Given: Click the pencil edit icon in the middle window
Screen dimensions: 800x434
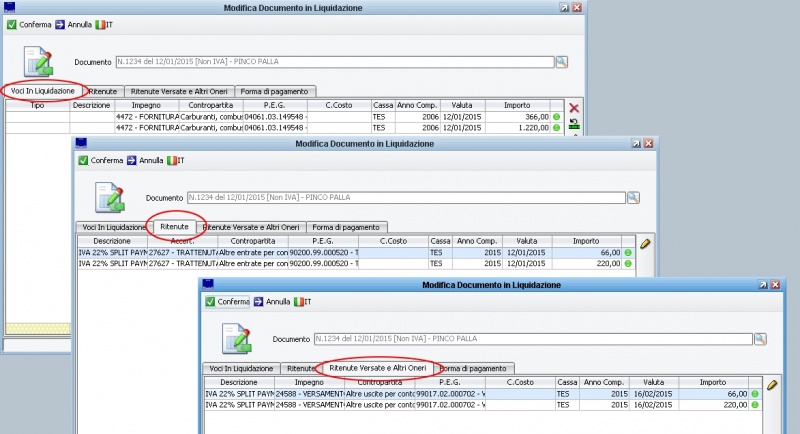Looking at the screenshot, I should pyautogui.click(x=645, y=243).
